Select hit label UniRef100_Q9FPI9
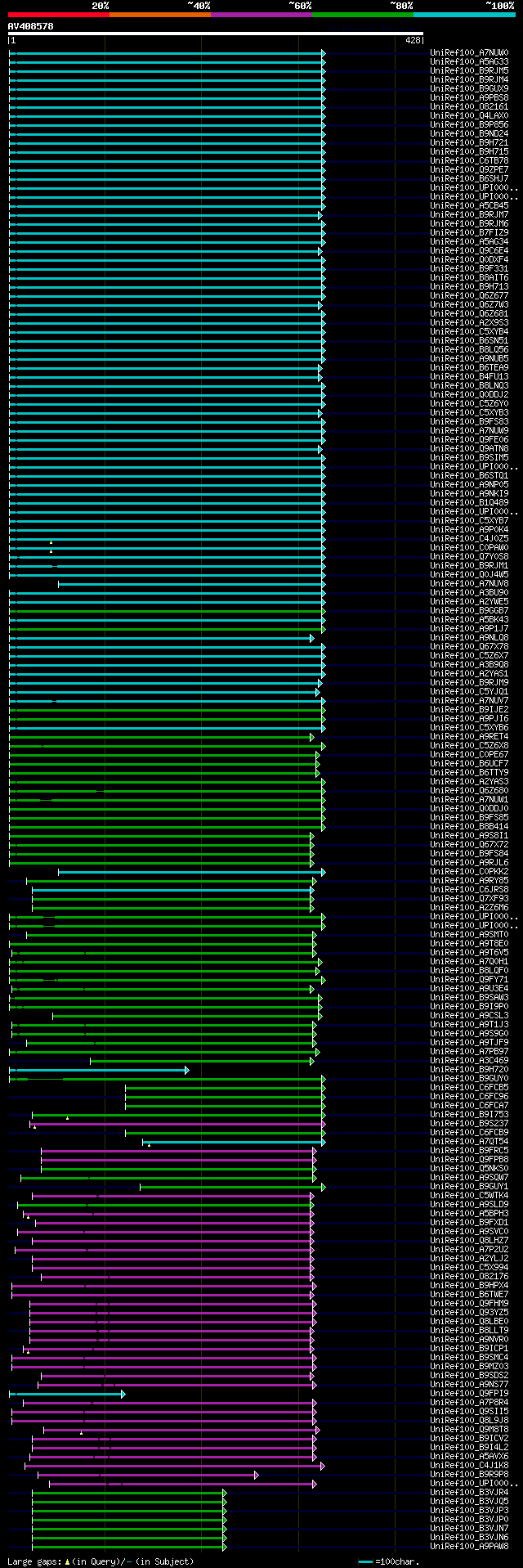This screenshot has width=523, height=1568. [469, 1393]
